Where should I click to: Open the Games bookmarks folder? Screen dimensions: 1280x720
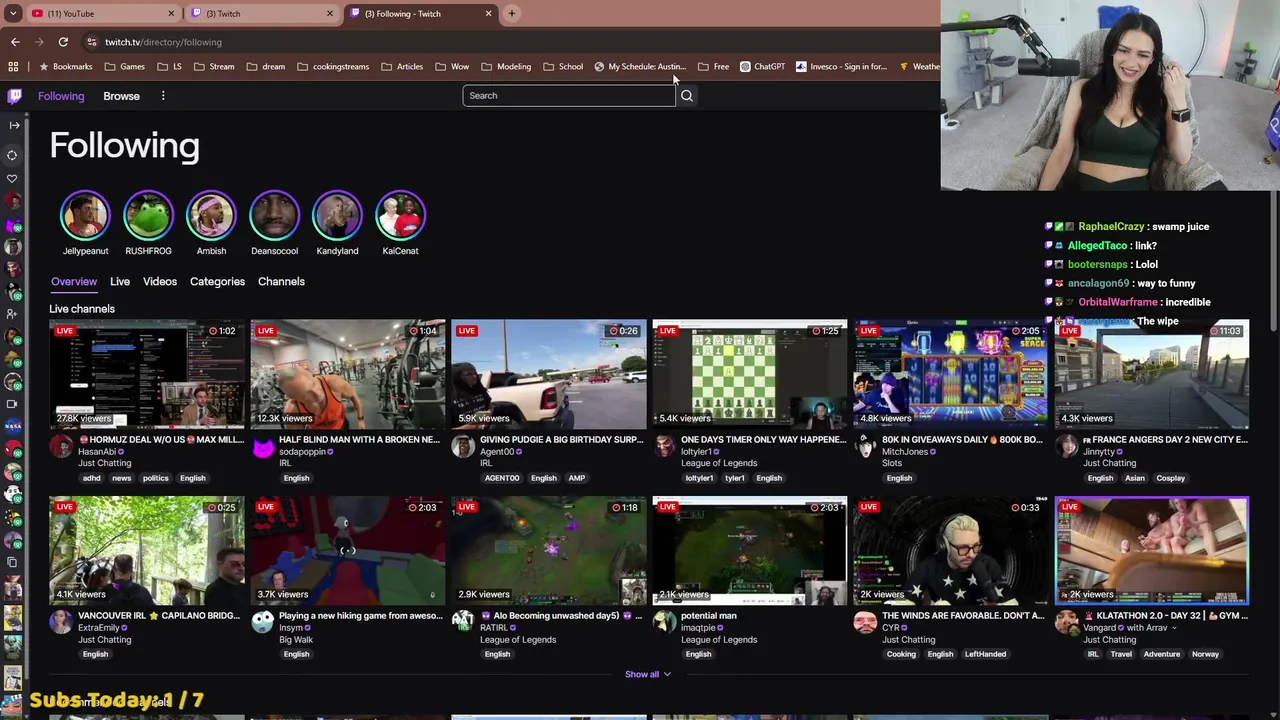[x=124, y=67]
